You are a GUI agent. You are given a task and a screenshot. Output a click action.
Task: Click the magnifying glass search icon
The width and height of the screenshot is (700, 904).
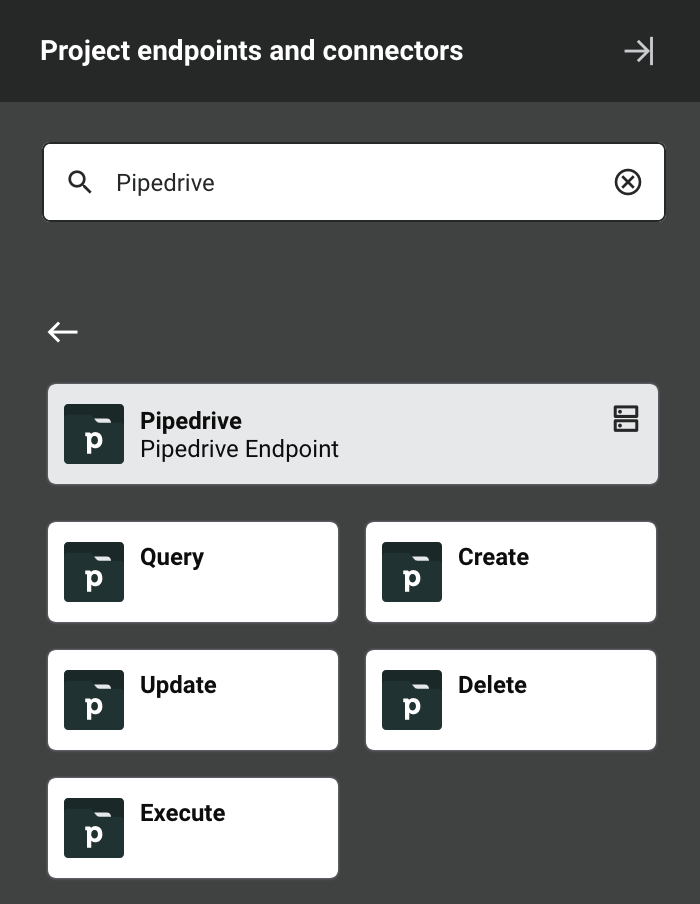pyautogui.click(x=80, y=182)
